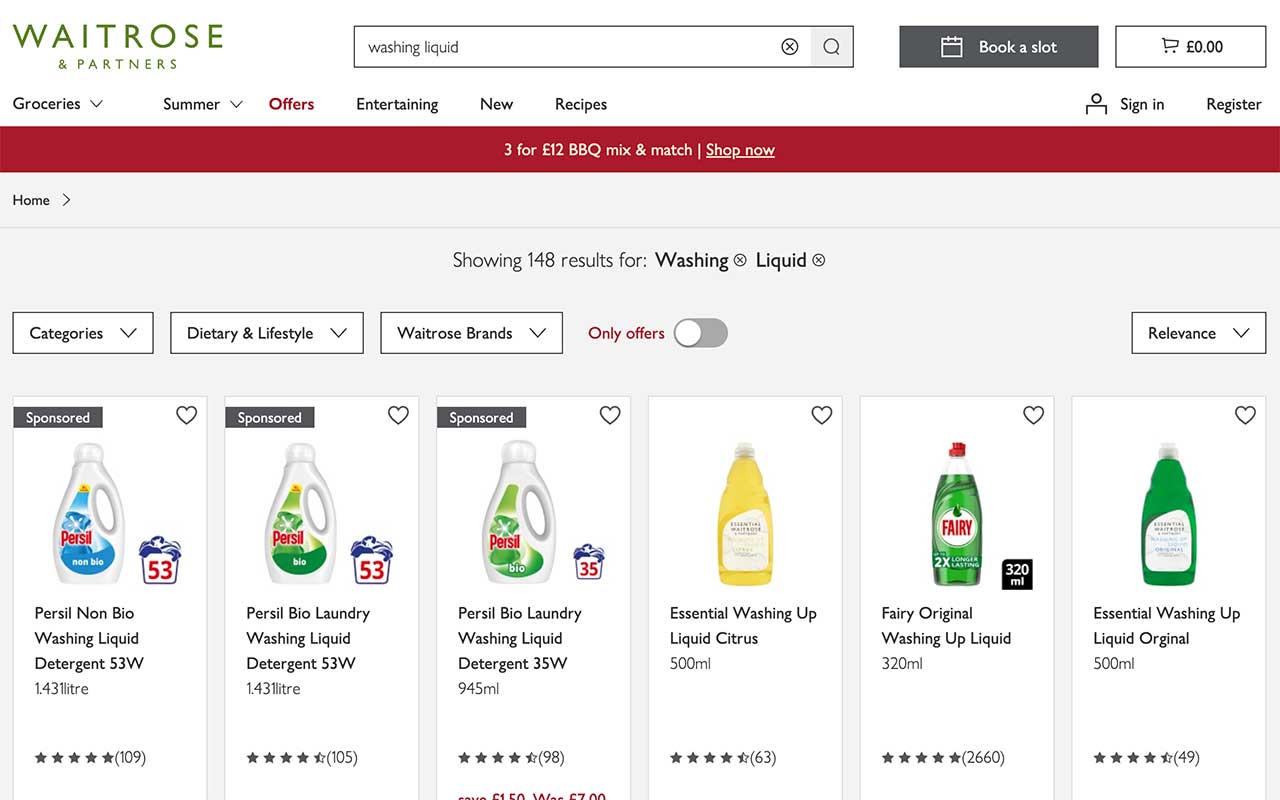The width and height of the screenshot is (1280, 800).
Task: Open Persil Bio Laundry 53W product image
Action: pyautogui.click(x=322, y=513)
